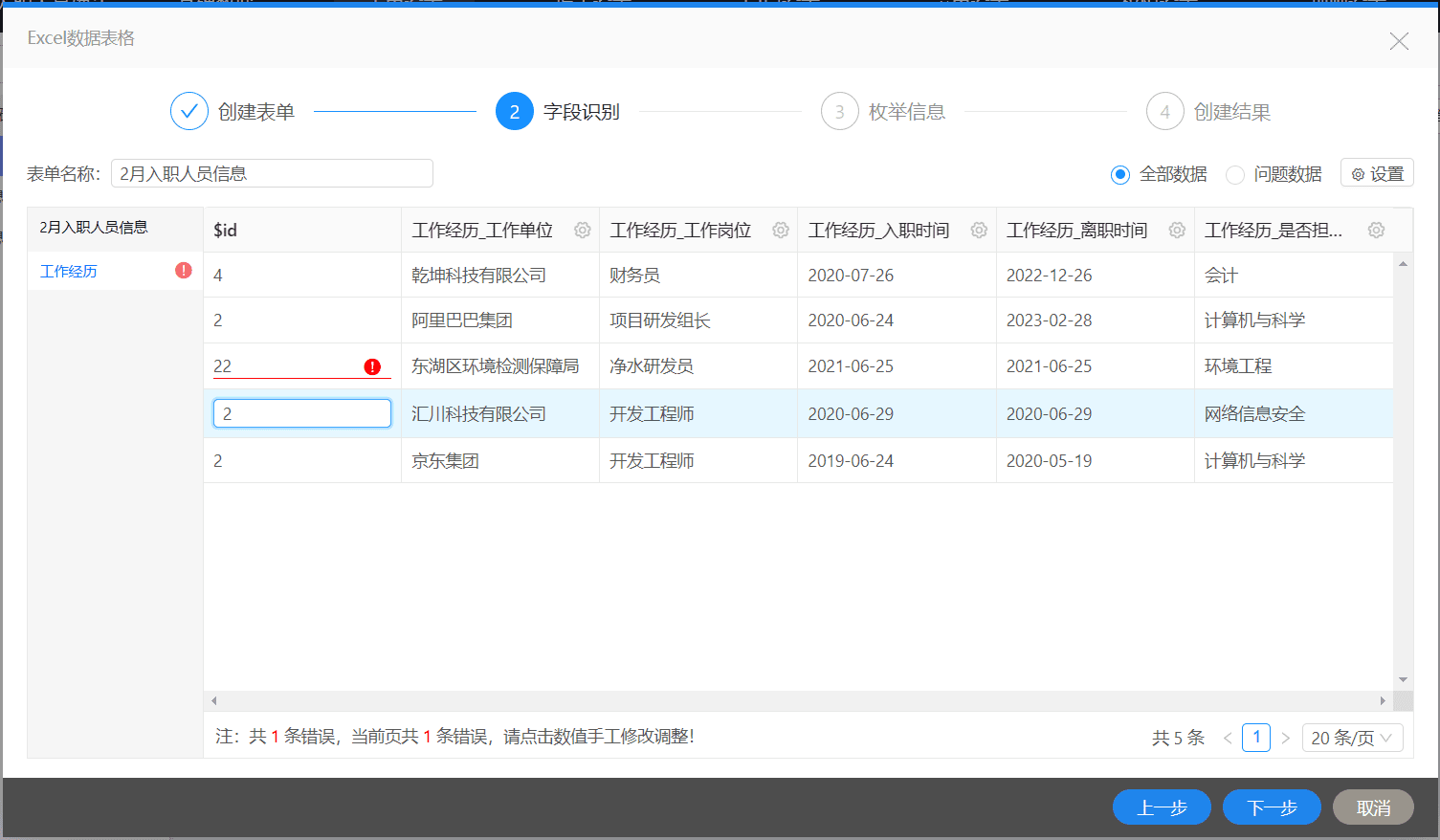The height and width of the screenshot is (840, 1440).
Task: Click the 工作经历_工作单位 column header text
Action: [x=482, y=231]
